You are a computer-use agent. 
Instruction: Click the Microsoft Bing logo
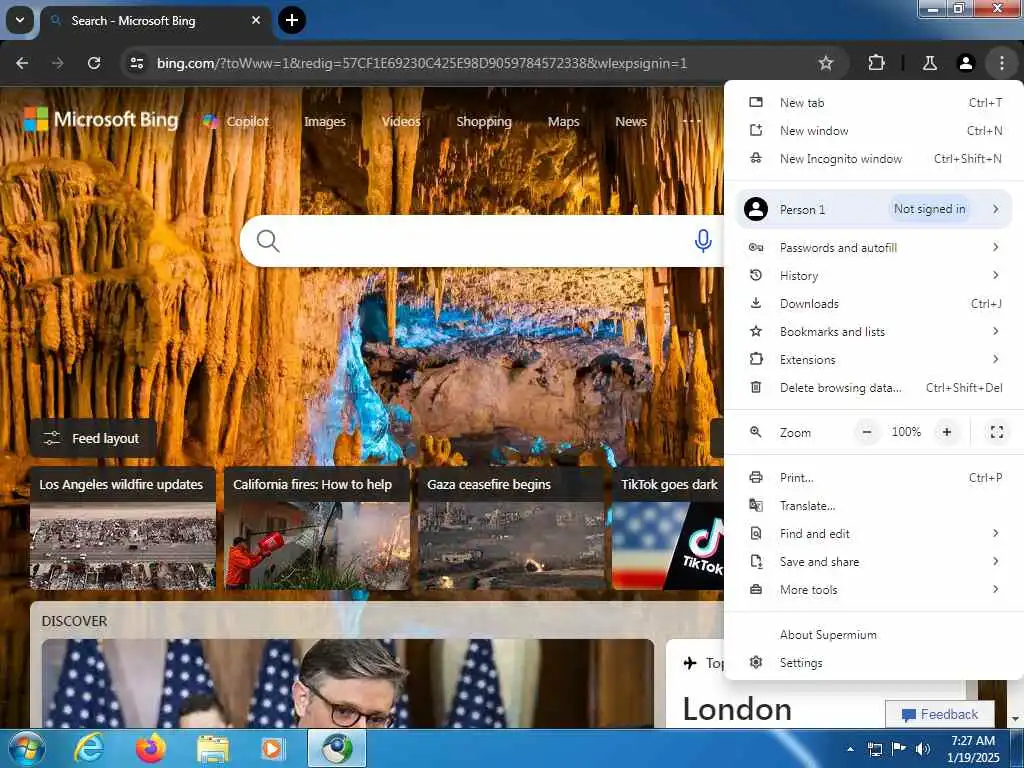coord(101,120)
